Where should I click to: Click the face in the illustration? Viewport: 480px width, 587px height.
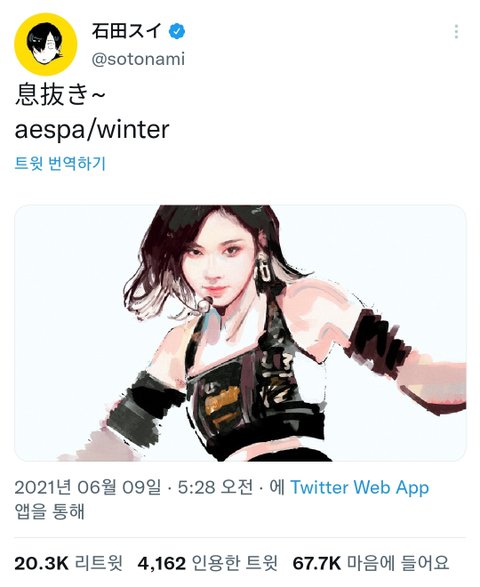[219, 266]
